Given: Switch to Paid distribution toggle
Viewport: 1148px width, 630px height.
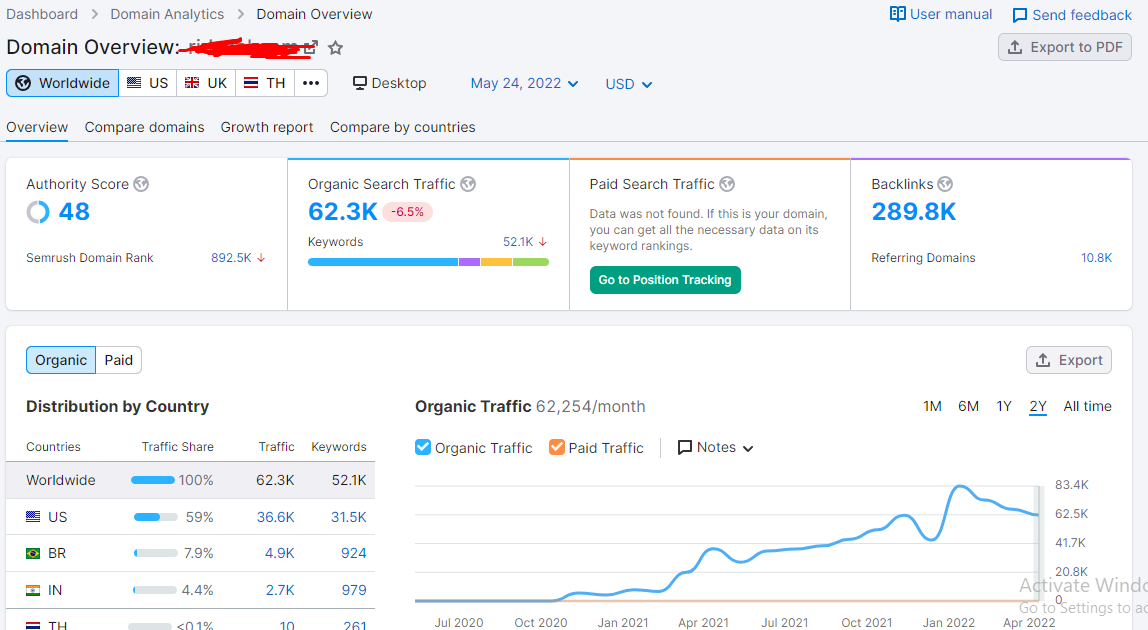Looking at the screenshot, I should tap(119, 360).
